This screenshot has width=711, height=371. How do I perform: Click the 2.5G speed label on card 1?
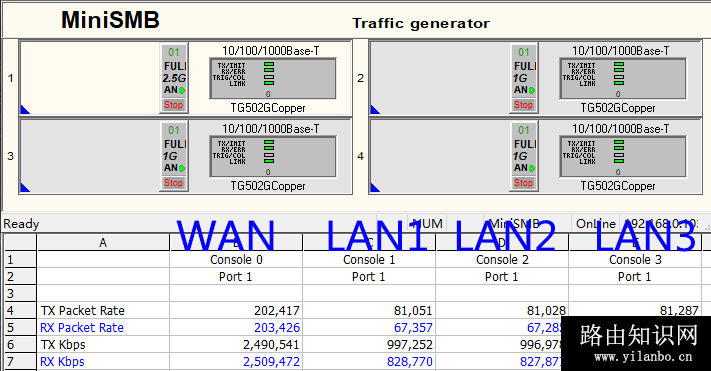pos(174,78)
